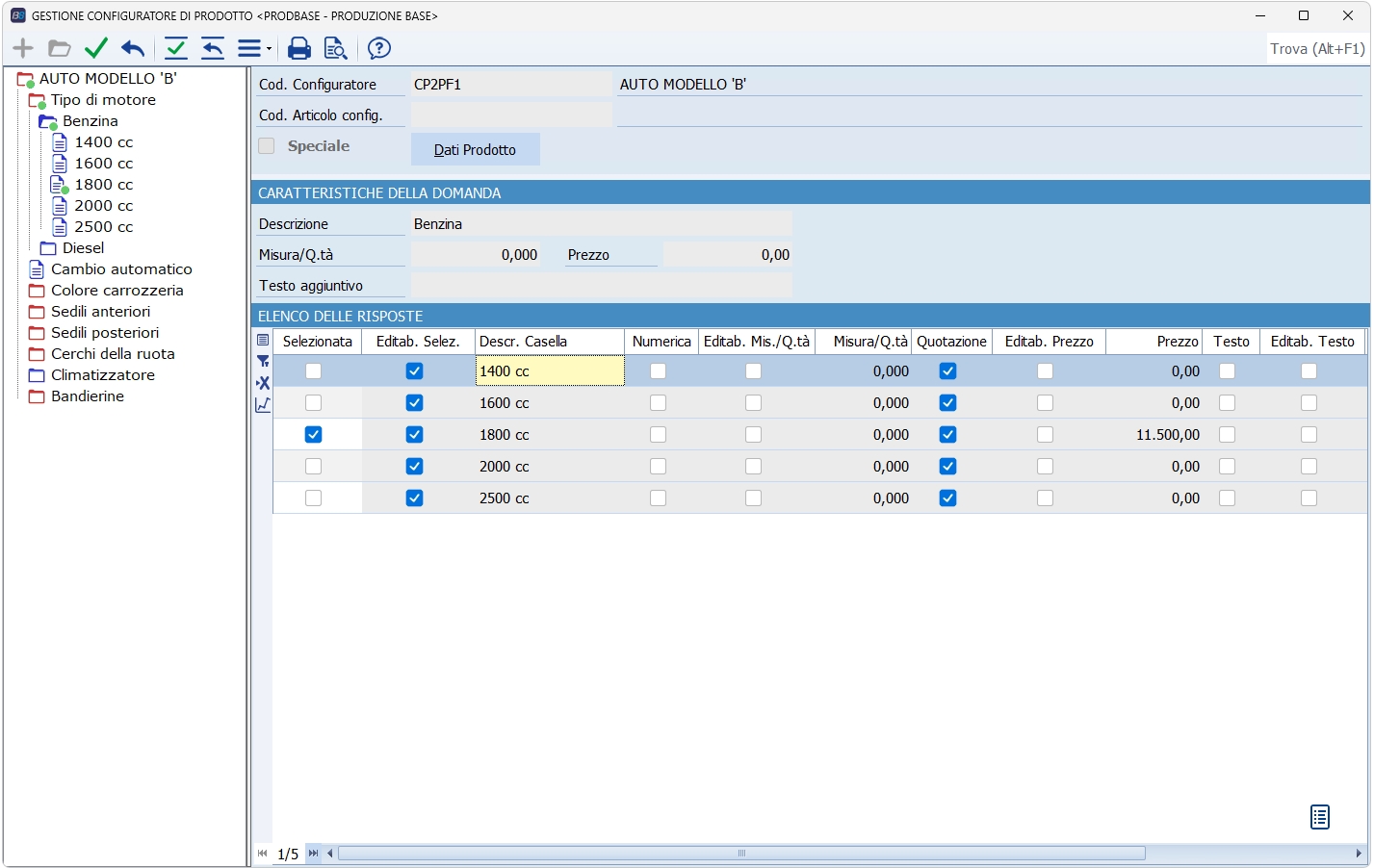Viewport: 1374px width, 868px height.
Task: Click the horizontal scrollbar of the grid
Action: pyautogui.click(x=741, y=854)
